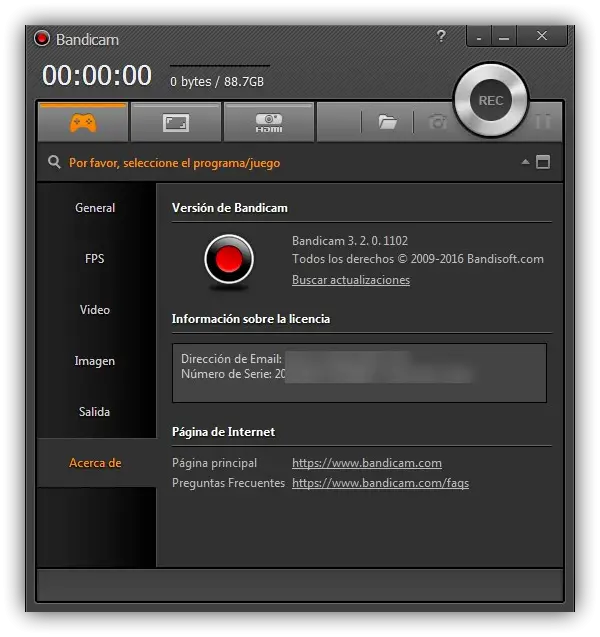Click the camera screenshot icon
Viewport: 600px width, 637px height.
437,121
